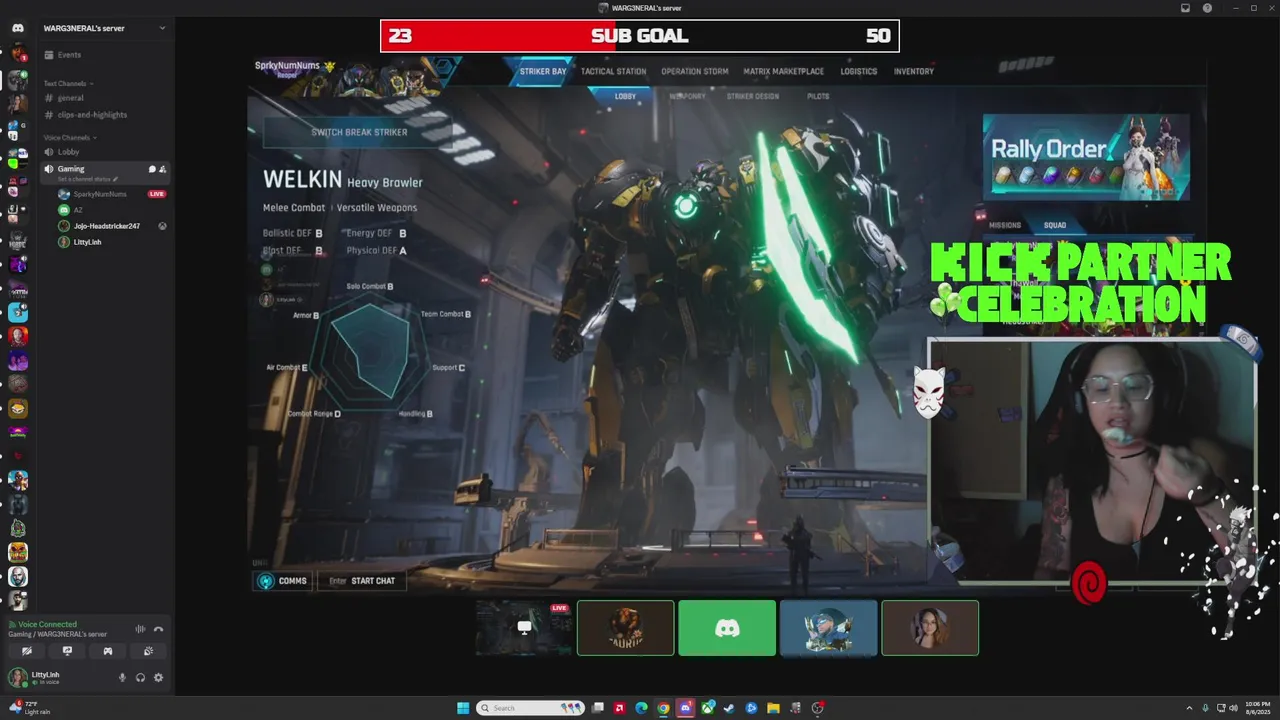This screenshot has height=720, width=1280.
Task: Open the general text channel
Action: [104, 98]
